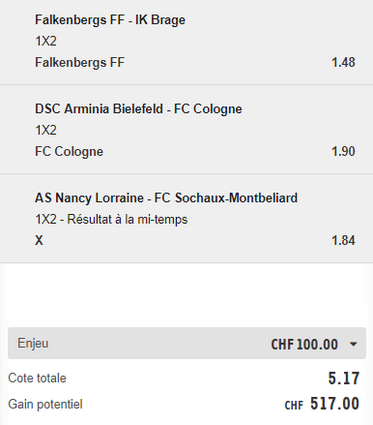Open the Enjeu stake dropdown arrow
This screenshot has width=373, height=425.
tap(353, 344)
